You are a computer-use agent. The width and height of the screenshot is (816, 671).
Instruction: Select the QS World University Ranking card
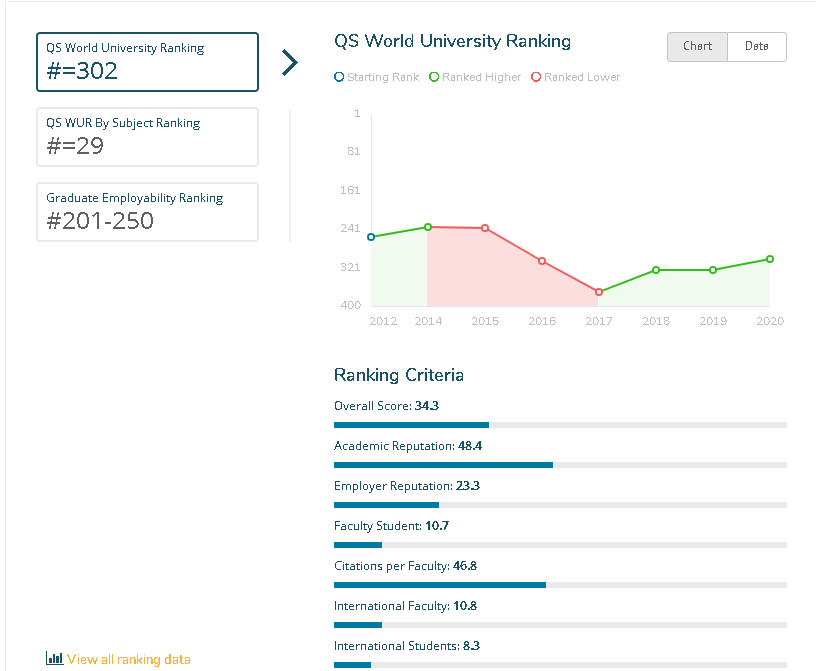147,62
